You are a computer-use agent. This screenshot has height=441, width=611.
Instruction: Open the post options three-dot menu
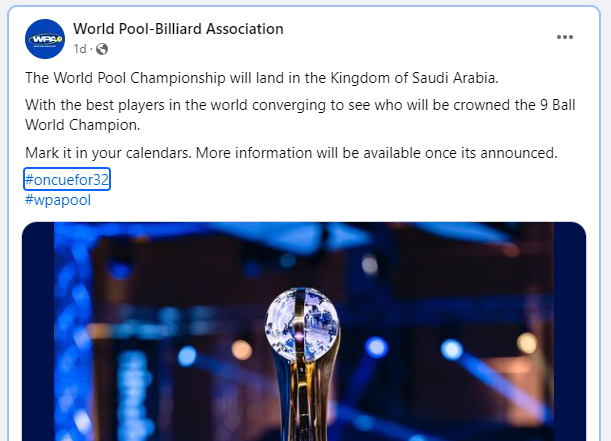[x=565, y=38]
